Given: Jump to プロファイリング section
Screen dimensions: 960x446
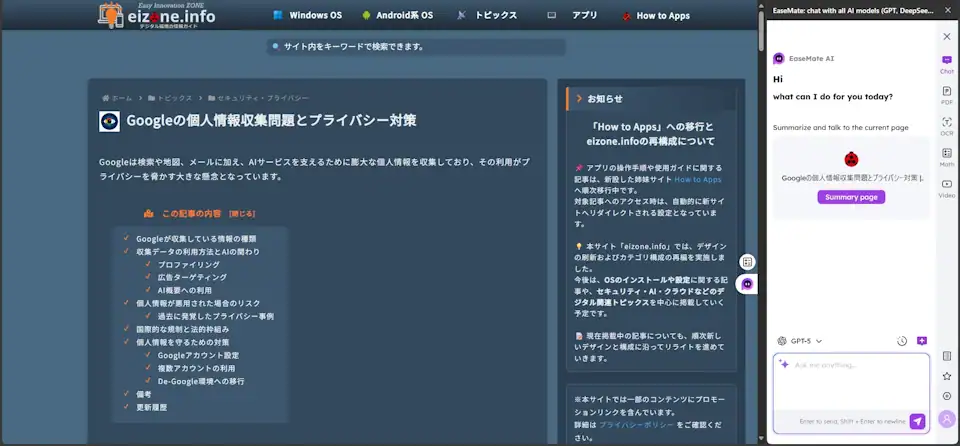Looking at the screenshot, I should (x=189, y=265).
